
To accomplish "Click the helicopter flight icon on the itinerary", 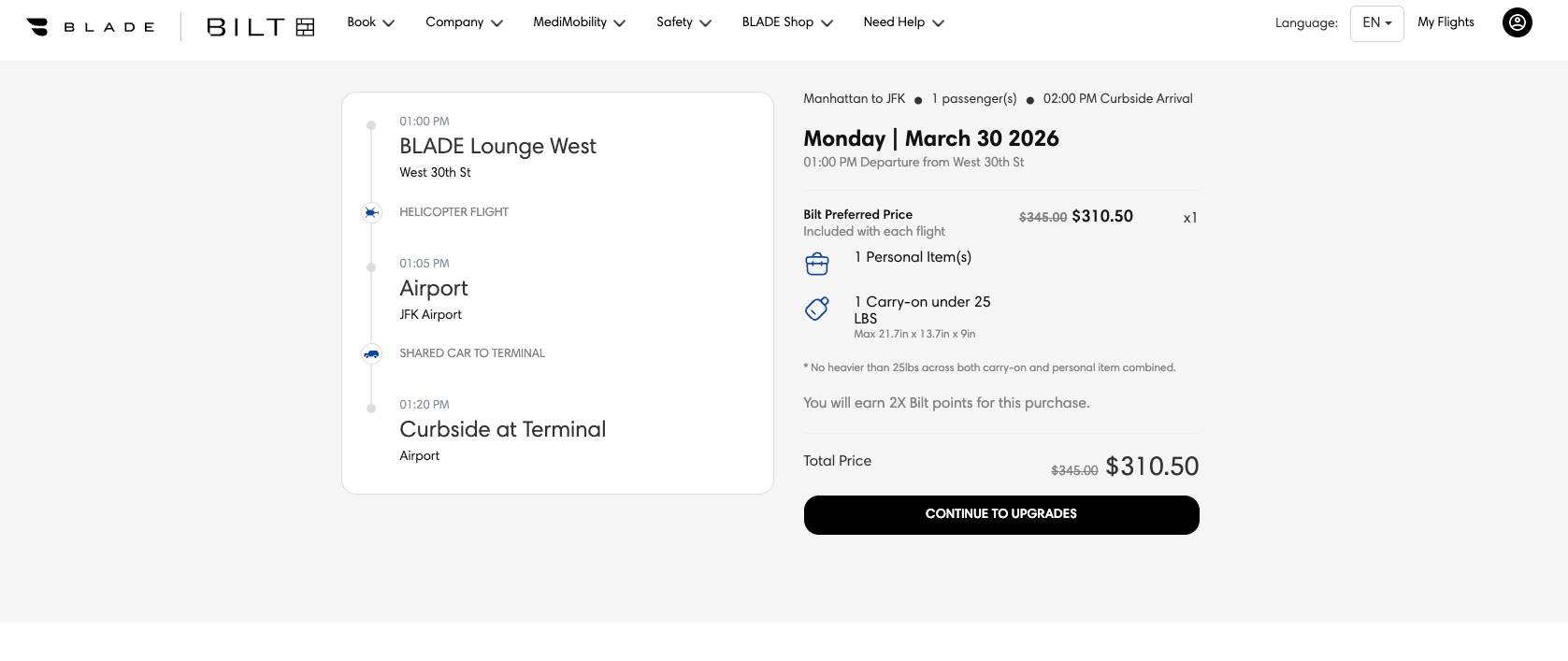I will click(x=371, y=212).
